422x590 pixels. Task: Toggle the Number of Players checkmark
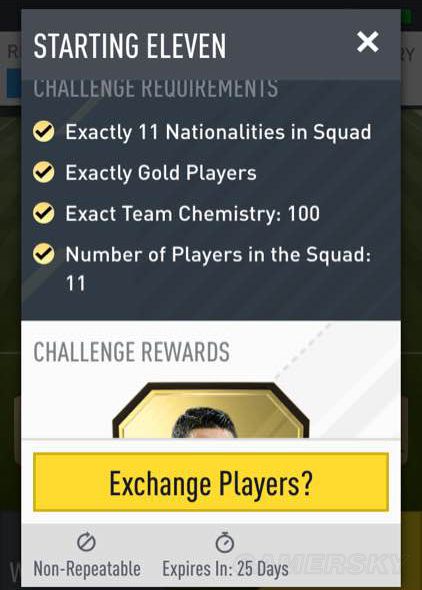[44, 254]
